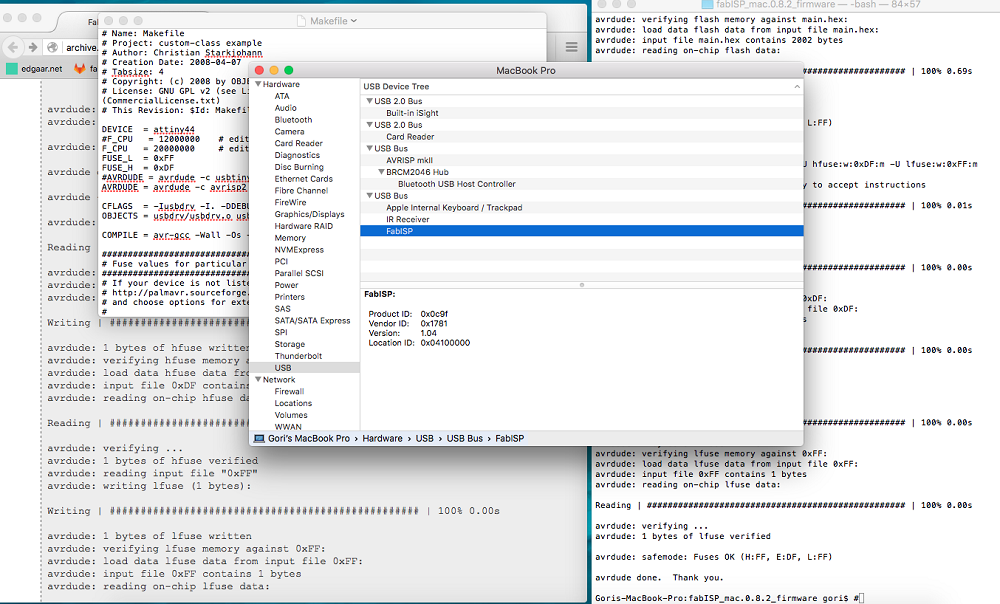Image resolution: width=1000 pixels, height=604 pixels.
Task: Select Parallel SCSI in Hardware list
Action: coord(299,273)
